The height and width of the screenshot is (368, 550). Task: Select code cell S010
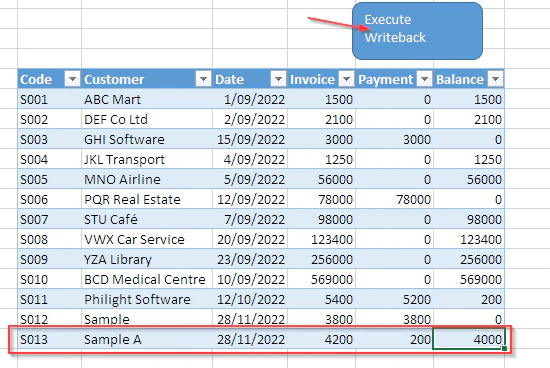tap(49, 279)
